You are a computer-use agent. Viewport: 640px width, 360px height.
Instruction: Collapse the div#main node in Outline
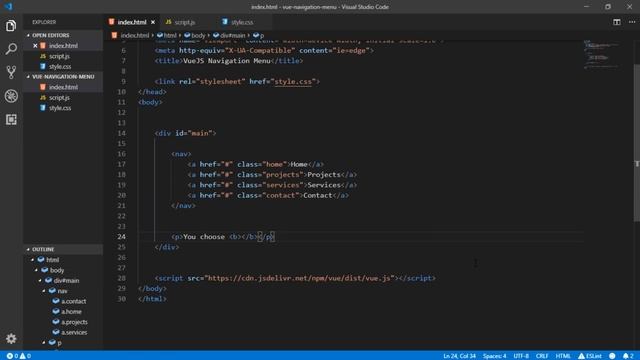pos(40,280)
